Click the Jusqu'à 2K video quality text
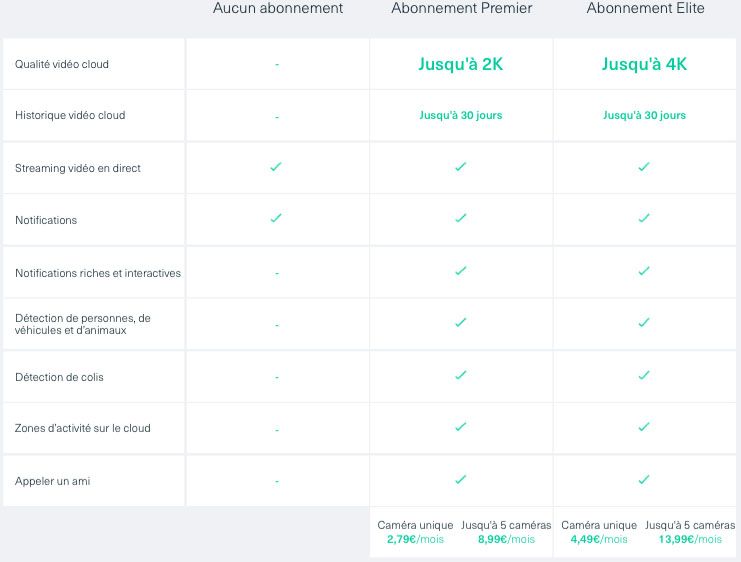 pyautogui.click(x=460, y=65)
